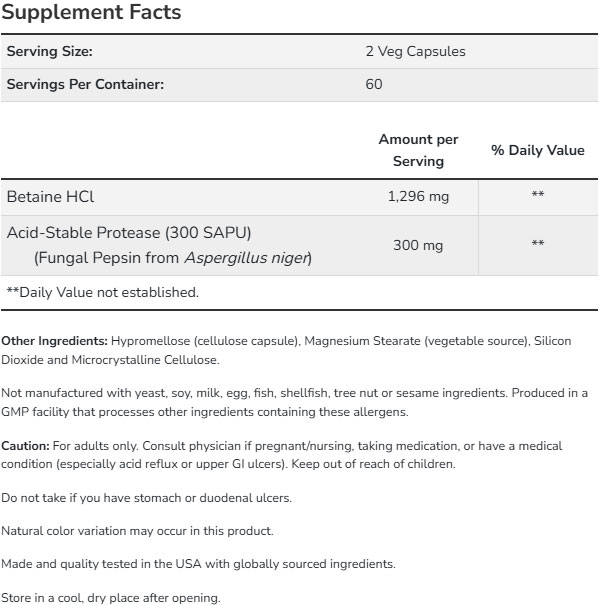The width and height of the screenshot is (599, 605).
Task: Click the Daily Value not established footnote
Action: click(x=103, y=292)
